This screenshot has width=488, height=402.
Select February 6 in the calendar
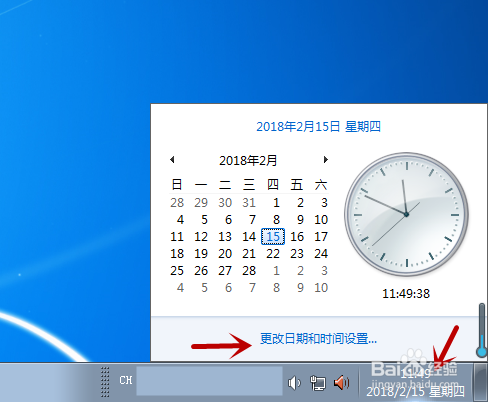[228, 220]
